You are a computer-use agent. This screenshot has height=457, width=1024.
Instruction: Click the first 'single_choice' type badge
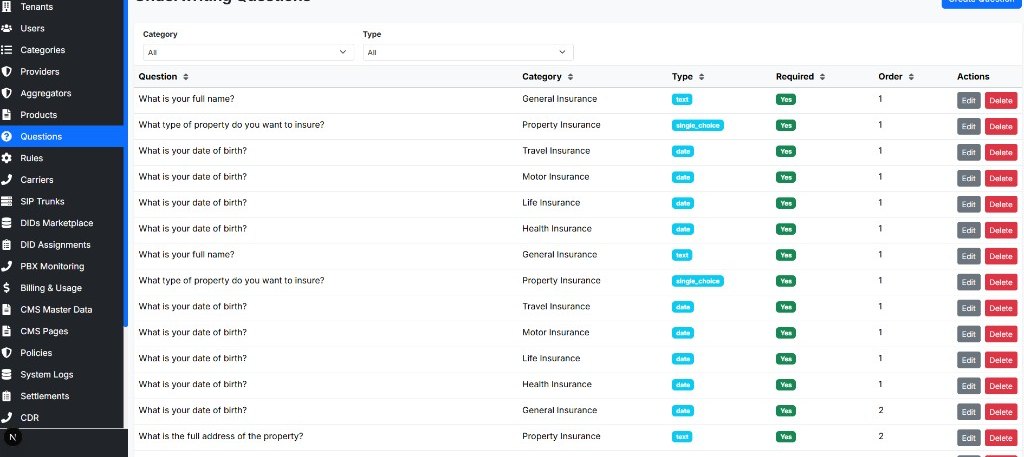coord(697,125)
